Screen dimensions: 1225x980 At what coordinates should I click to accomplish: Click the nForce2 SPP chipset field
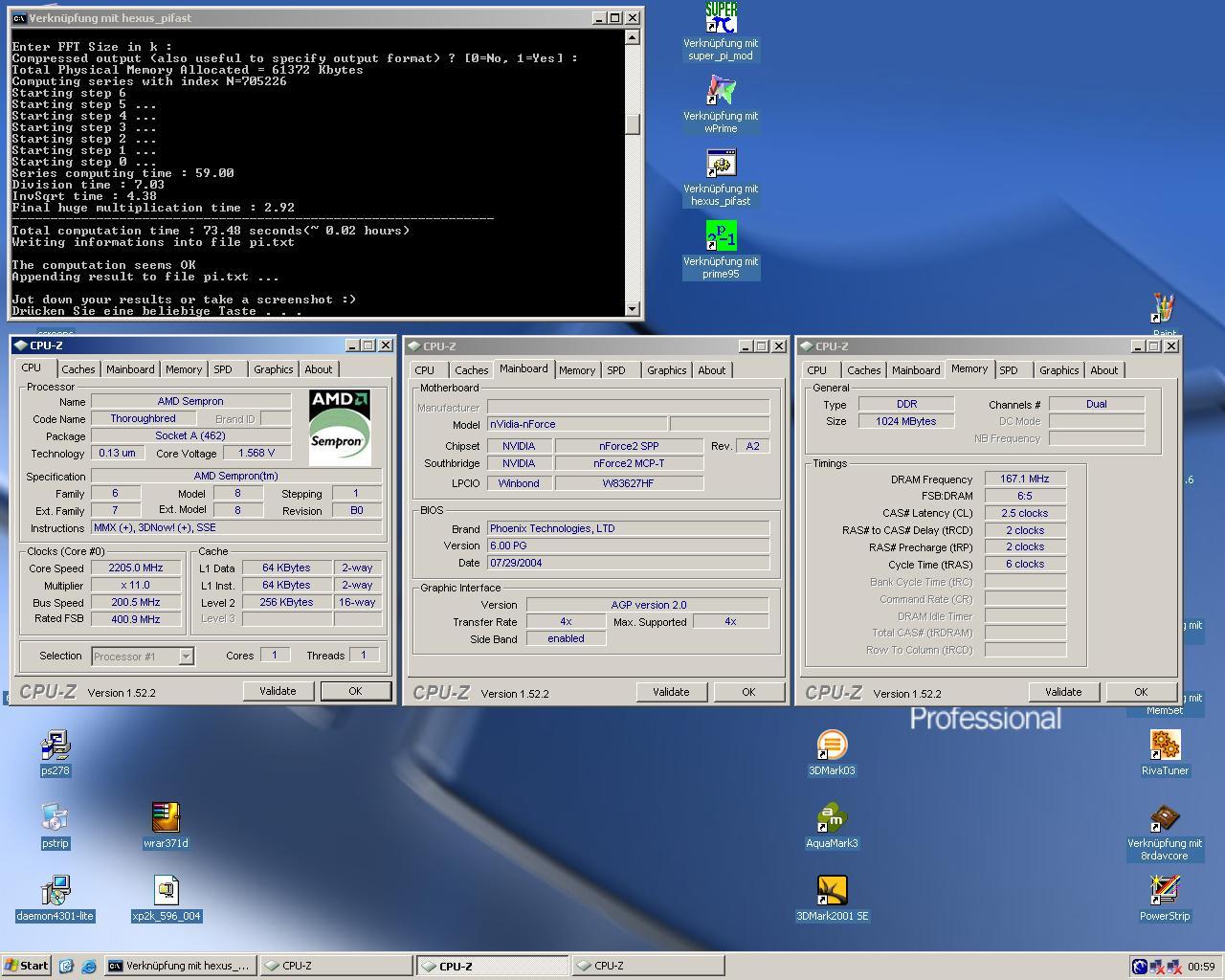[x=629, y=446]
